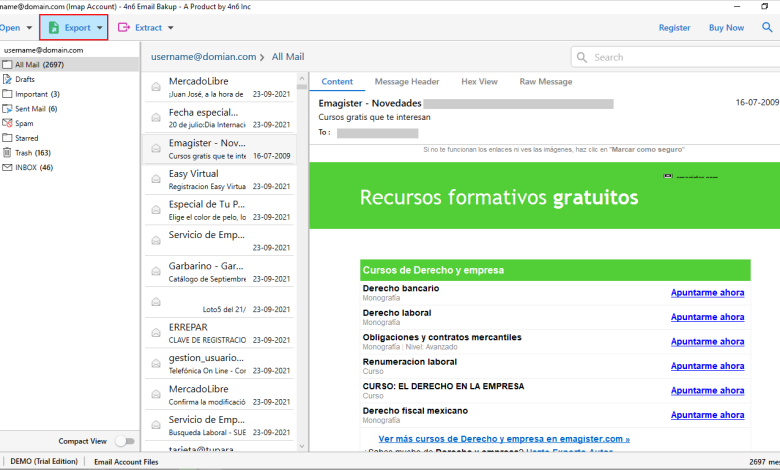
Task: Click the email list scroll up arrow
Action: (x=301, y=79)
